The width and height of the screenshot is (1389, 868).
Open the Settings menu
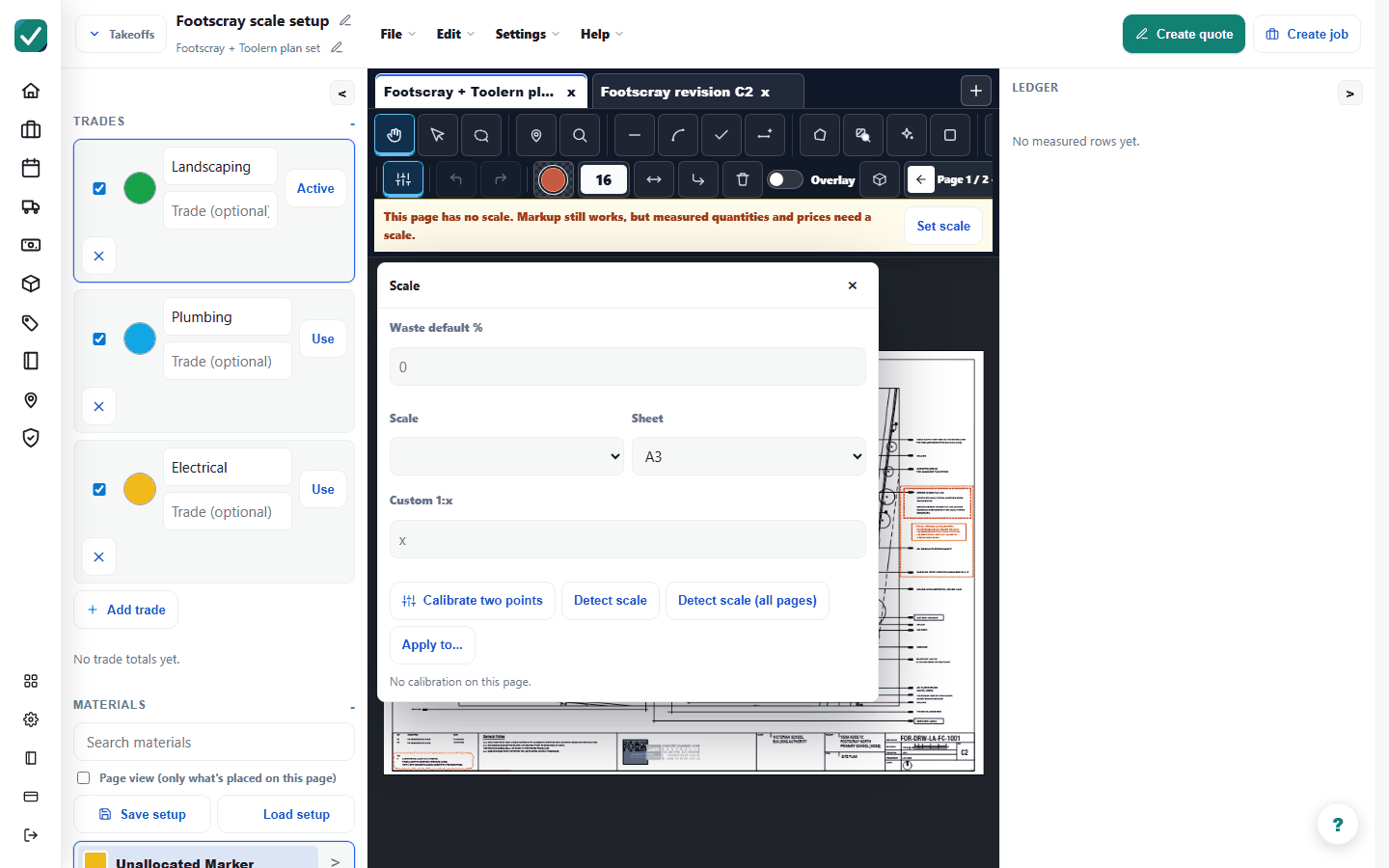(x=528, y=34)
